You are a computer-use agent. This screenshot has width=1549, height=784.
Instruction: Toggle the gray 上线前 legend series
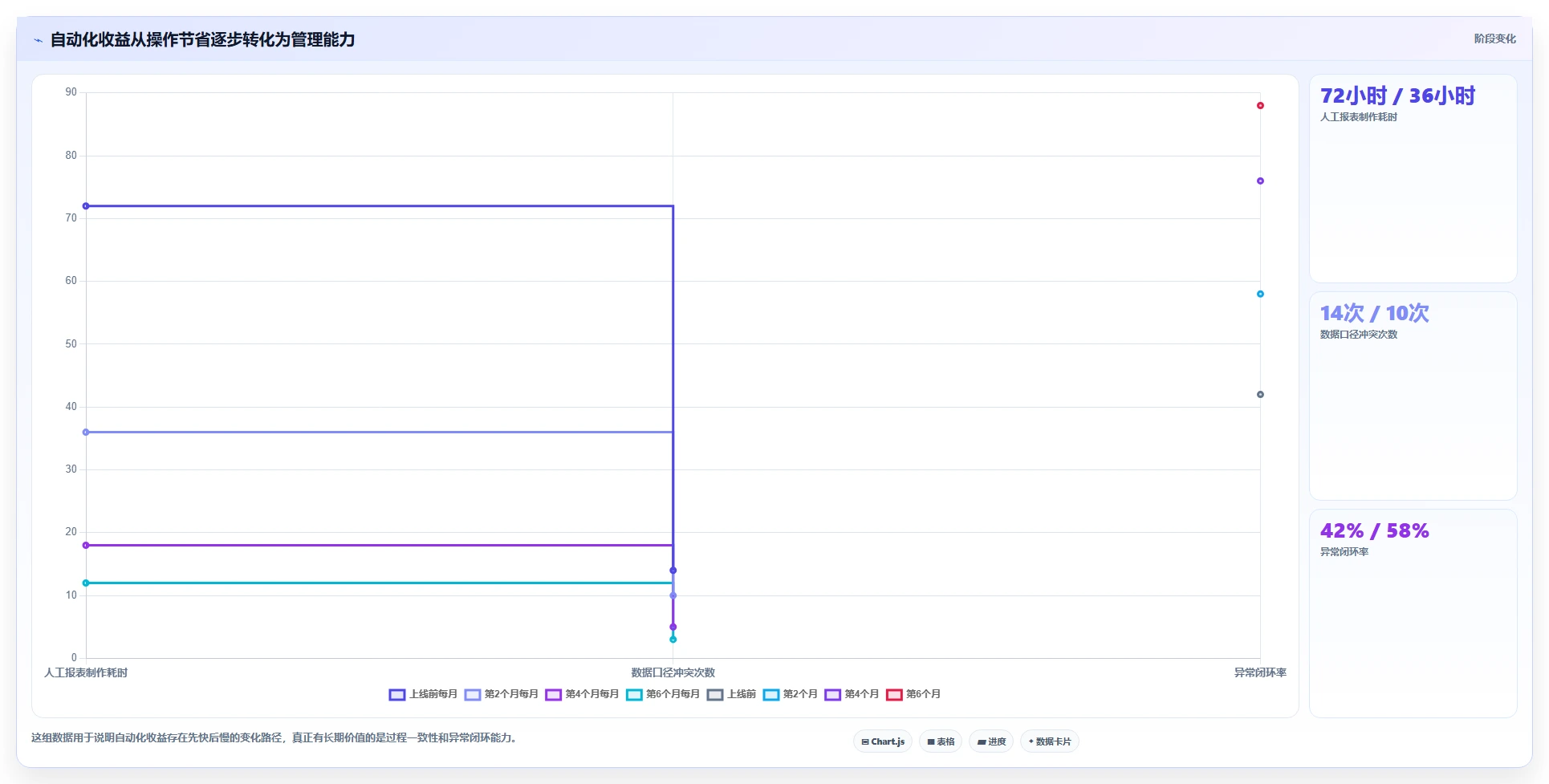click(x=732, y=694)
